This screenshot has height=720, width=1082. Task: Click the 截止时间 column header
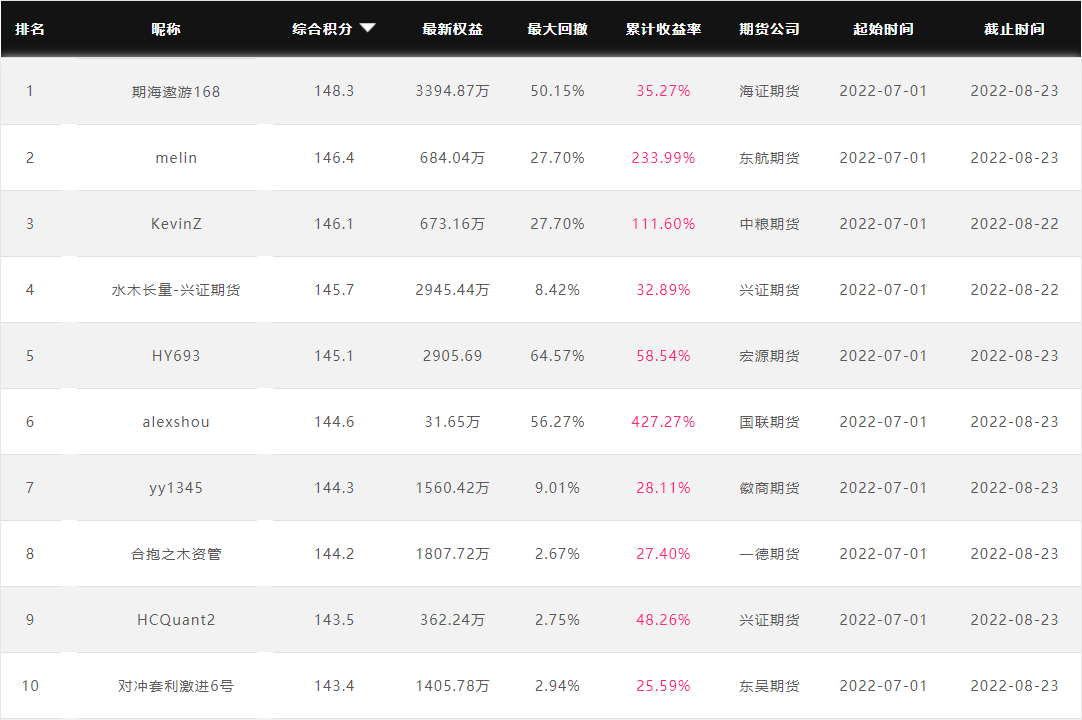click(x=1014, y=29)
